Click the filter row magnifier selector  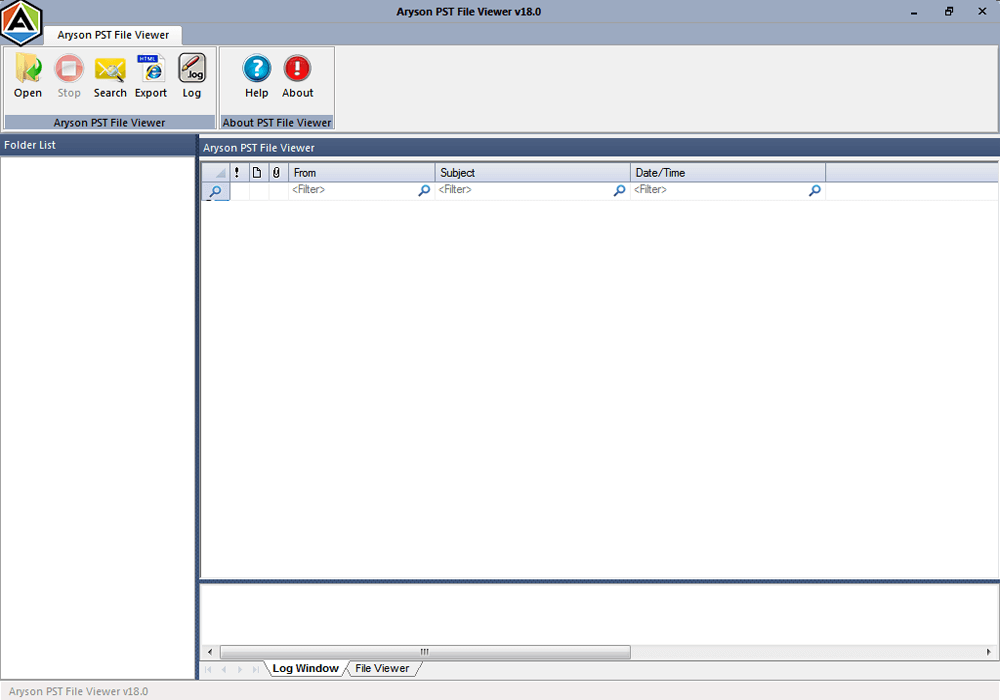[x=216, y=191]
